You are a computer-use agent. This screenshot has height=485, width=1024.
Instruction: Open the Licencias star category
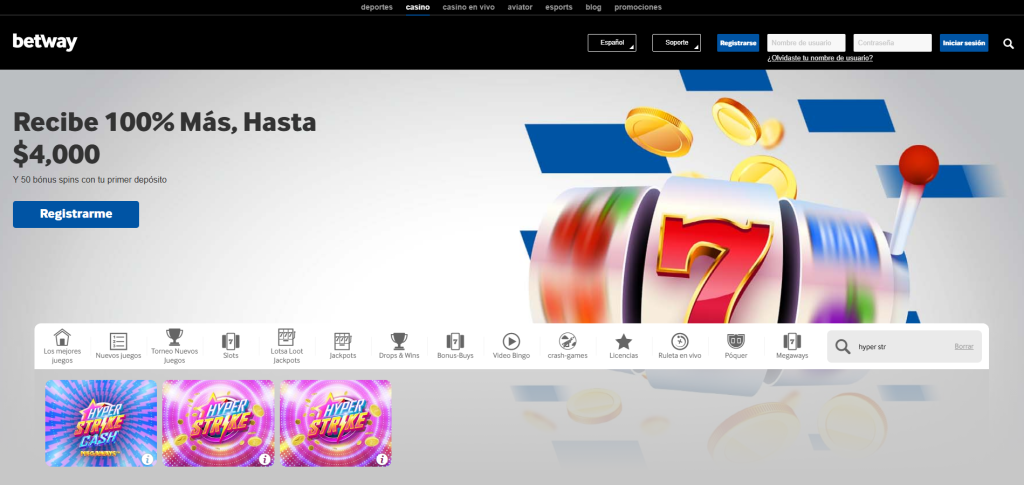624,346
